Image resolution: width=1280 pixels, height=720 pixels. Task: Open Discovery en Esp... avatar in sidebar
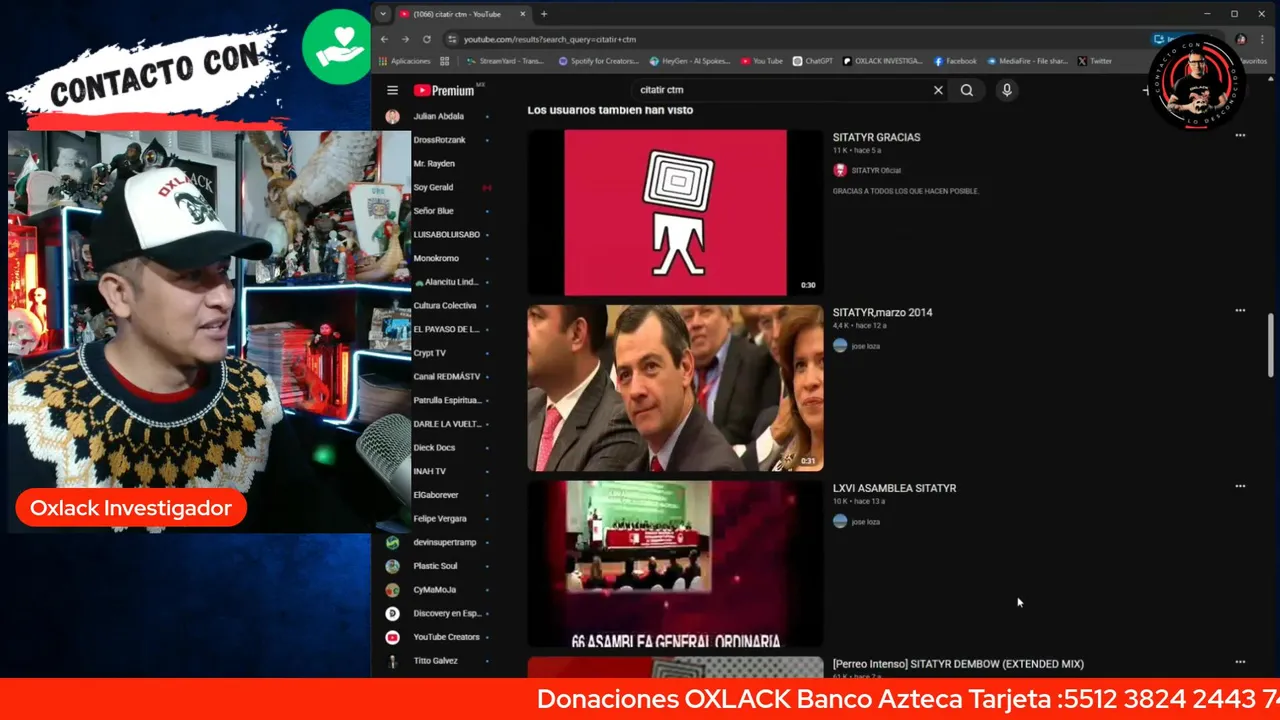[392, 613]
